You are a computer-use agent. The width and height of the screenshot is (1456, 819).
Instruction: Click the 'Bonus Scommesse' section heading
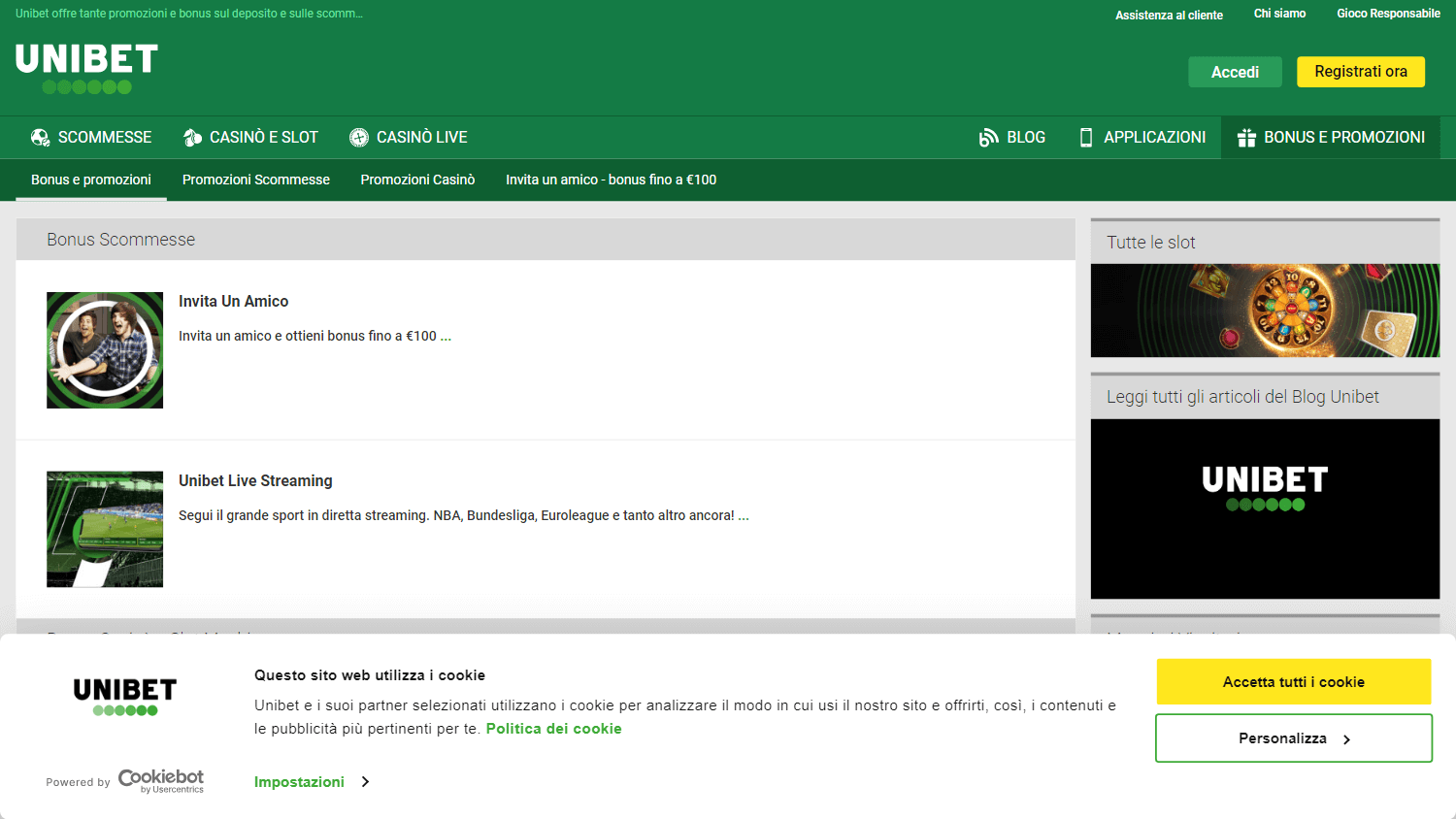(x=120, y=240)
